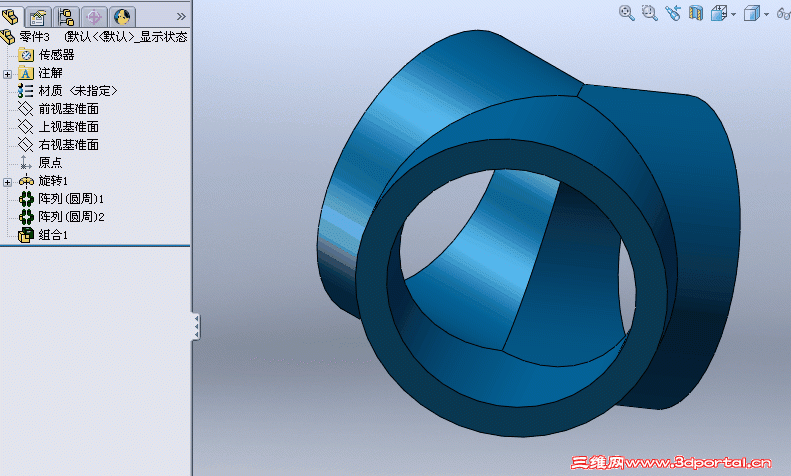Open the DimXpertManager tab
The height and width of the screenshot is (476, 791).
94,17
